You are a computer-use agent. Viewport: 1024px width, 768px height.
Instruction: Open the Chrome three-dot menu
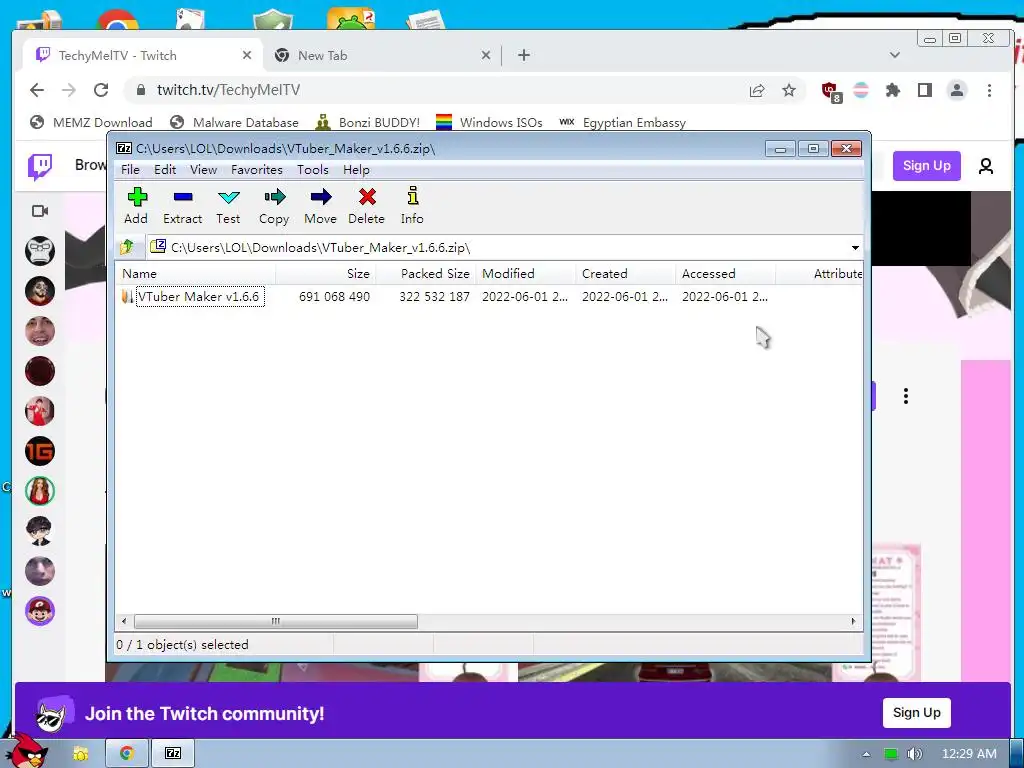coord(989,90)
